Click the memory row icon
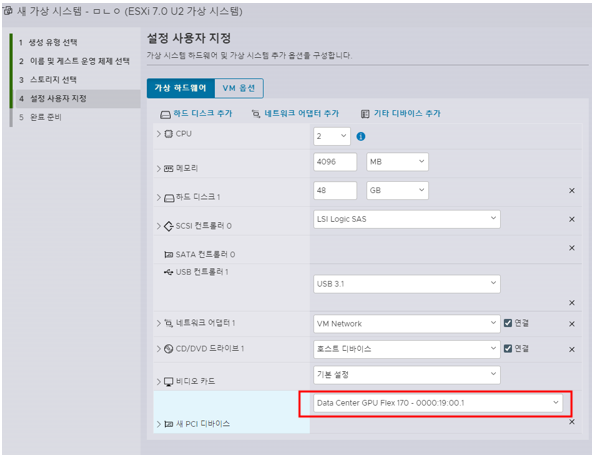Image resolution: width=592 pixels, height=455 pixels. coord(168,169)
